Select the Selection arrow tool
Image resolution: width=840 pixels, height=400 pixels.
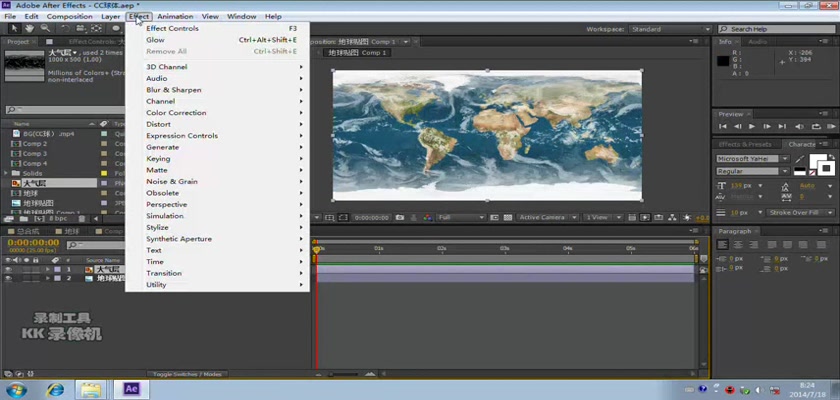[14, 28]
